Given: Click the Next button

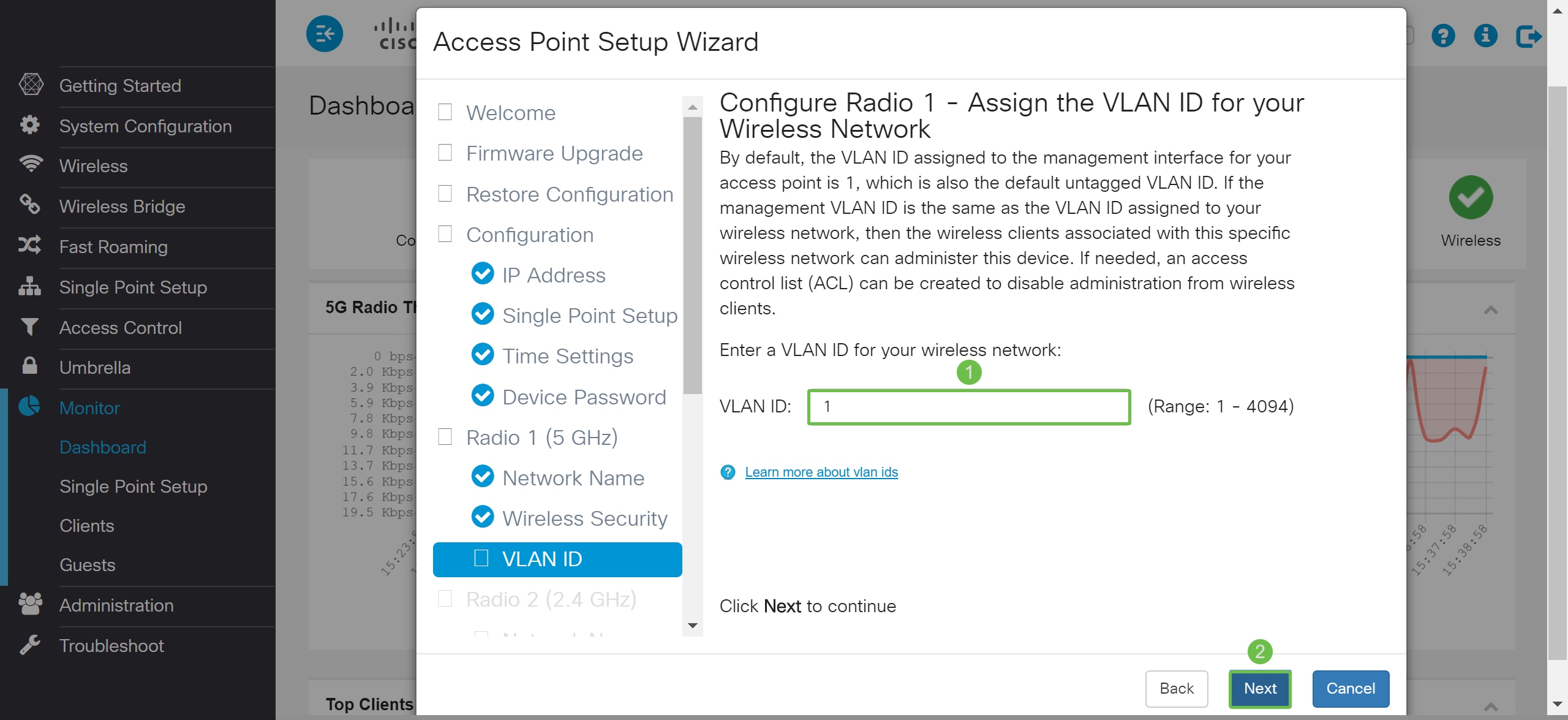Looking at the screenshot, I should click(1260, 689).
